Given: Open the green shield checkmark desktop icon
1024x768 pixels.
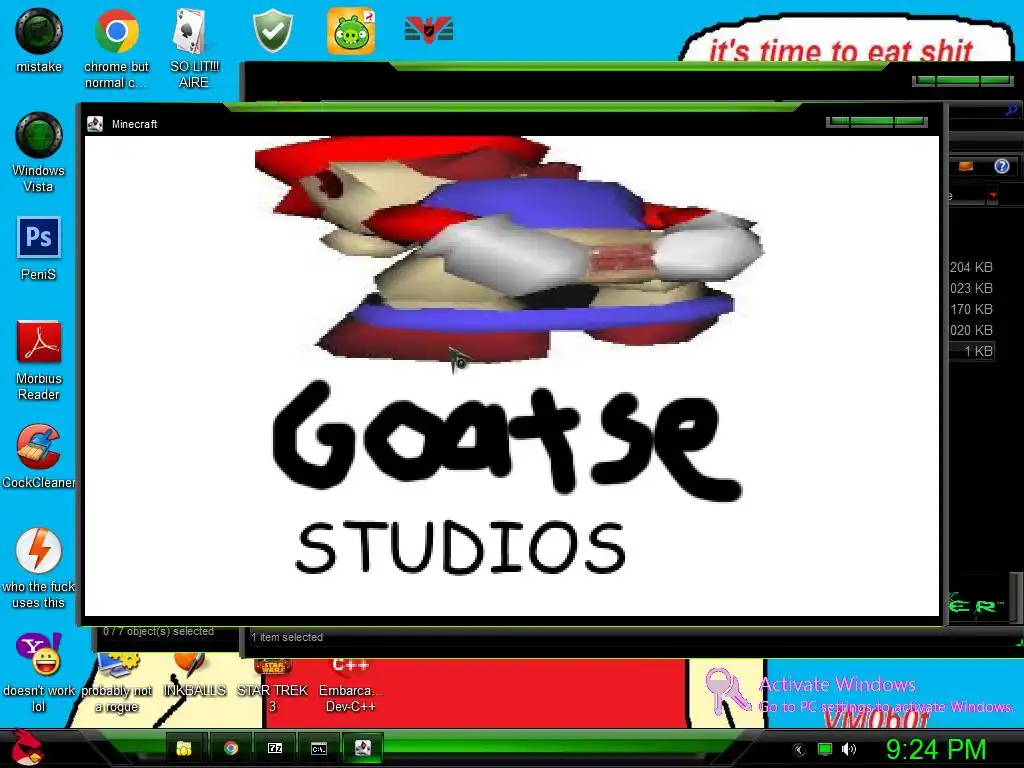Looking at the screenshot, I should (272, 31).
